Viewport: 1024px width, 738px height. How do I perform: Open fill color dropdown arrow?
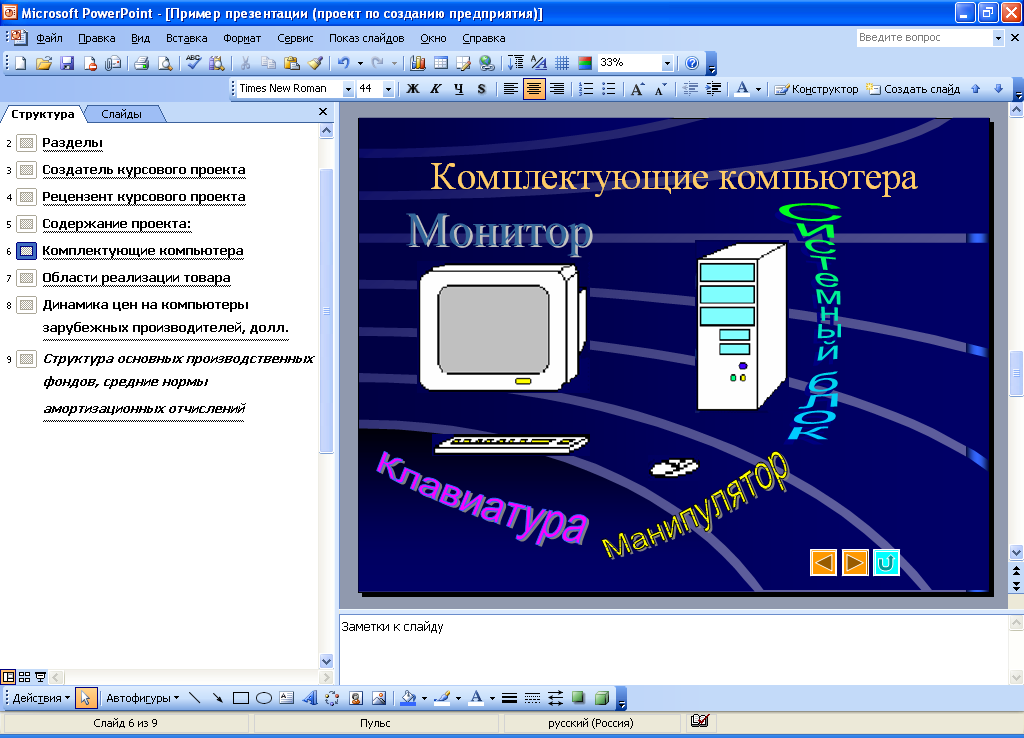tap(424, 698)
